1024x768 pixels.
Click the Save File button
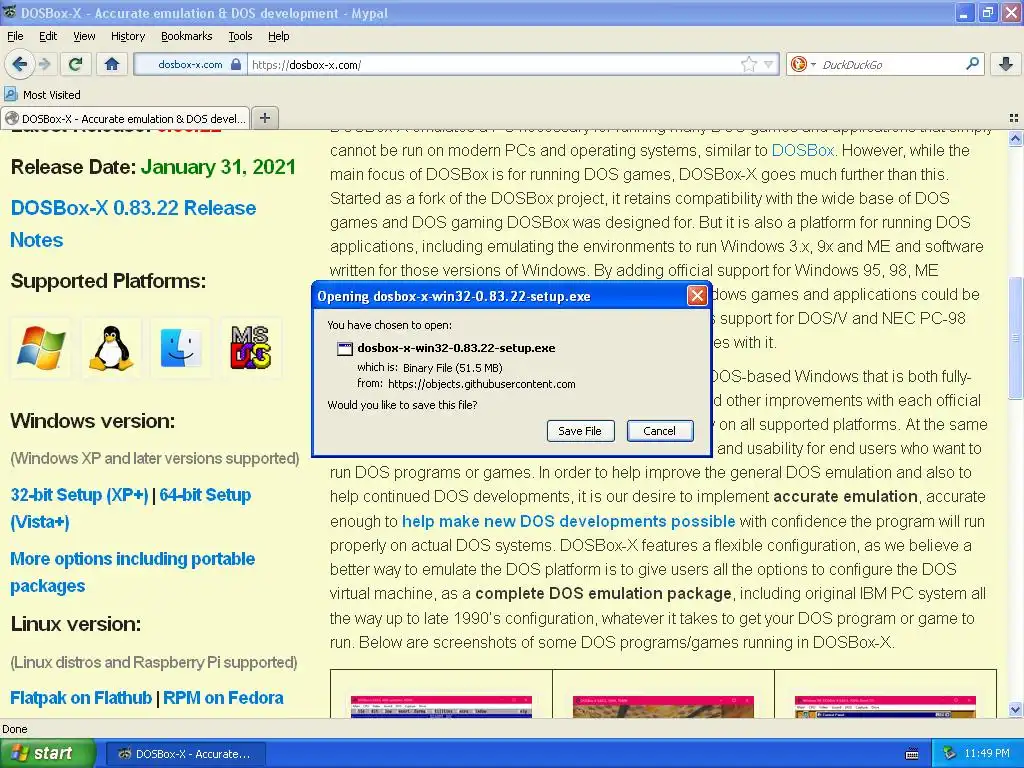[x=580, y=431]
